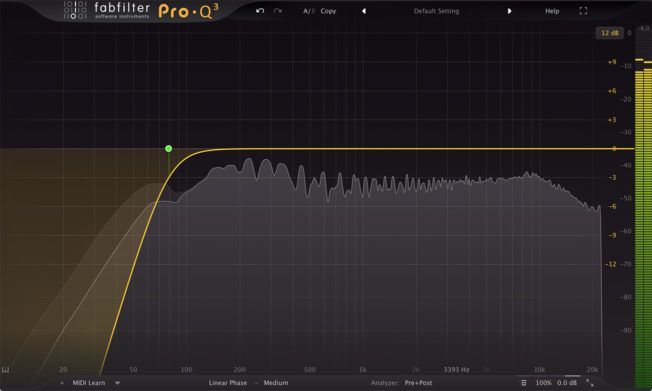652x391 pixels.
Task: Load the previous preset with the left arrow
Action: [x=364, y=11]
